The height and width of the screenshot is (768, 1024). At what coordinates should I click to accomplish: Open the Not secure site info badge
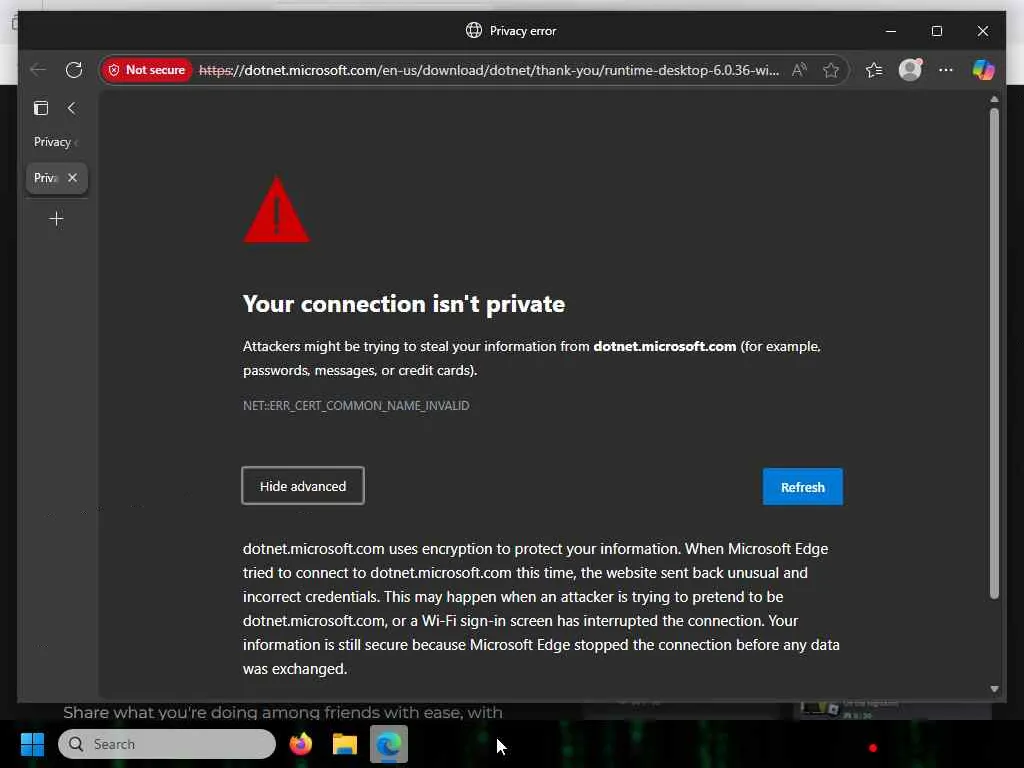point(147,70)
